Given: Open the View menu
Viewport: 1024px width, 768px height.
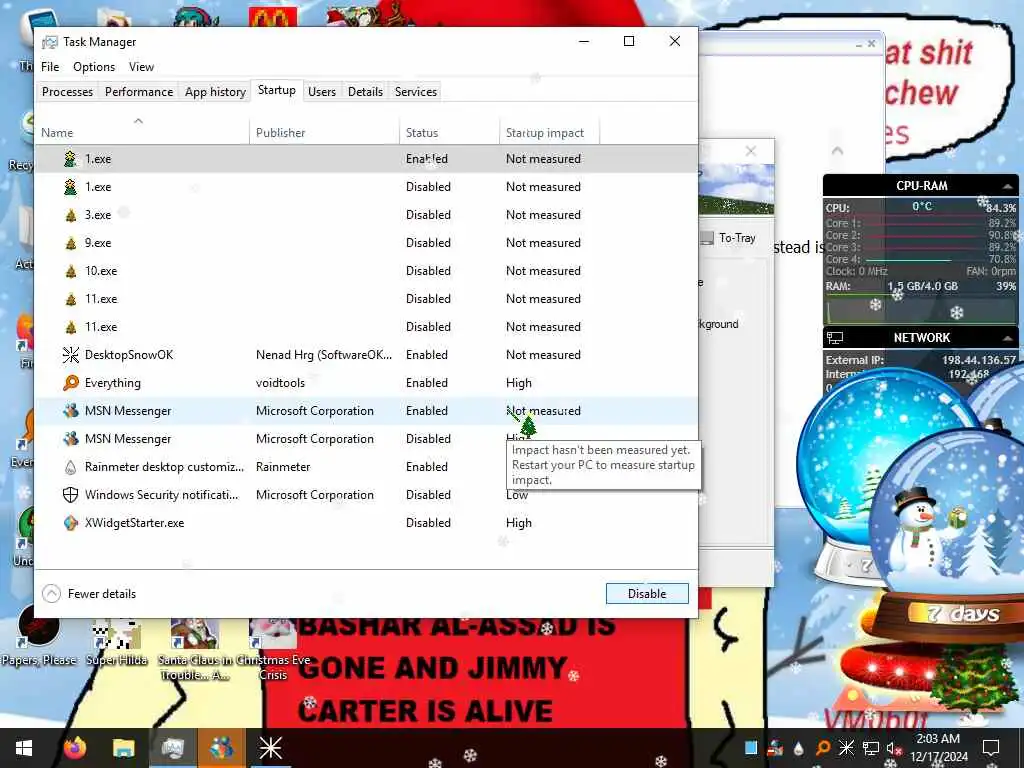Looking at the screenshot, I should pyautogui.click(x=141, y=67).
